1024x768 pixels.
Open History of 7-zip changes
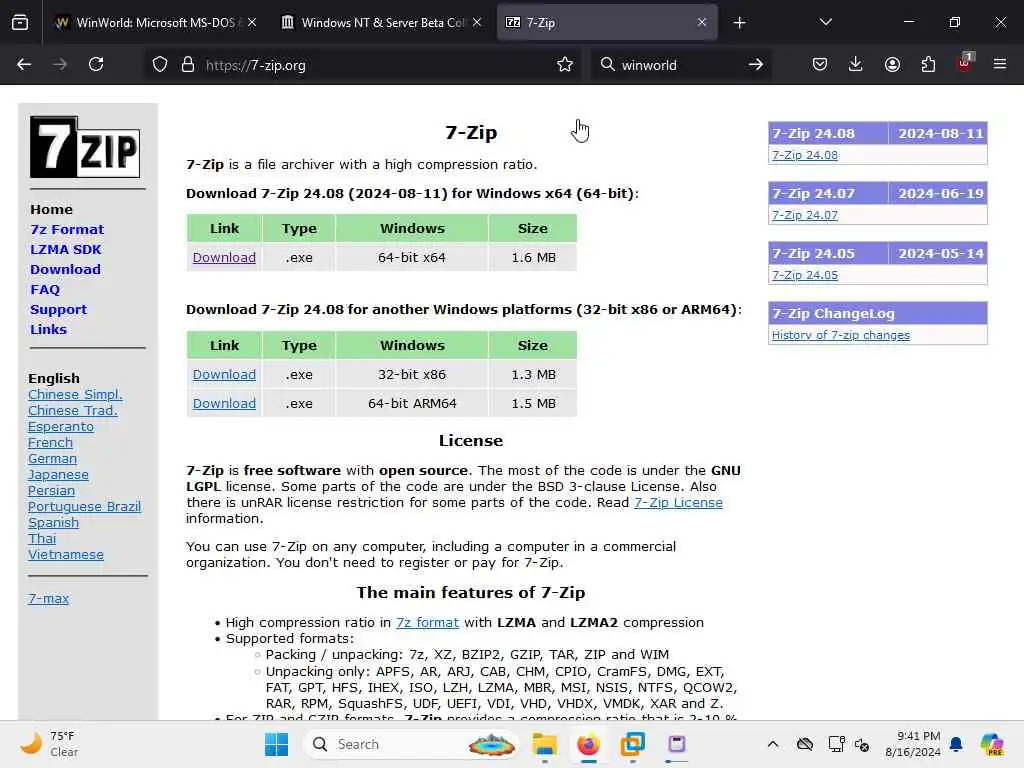coord(840,336)
